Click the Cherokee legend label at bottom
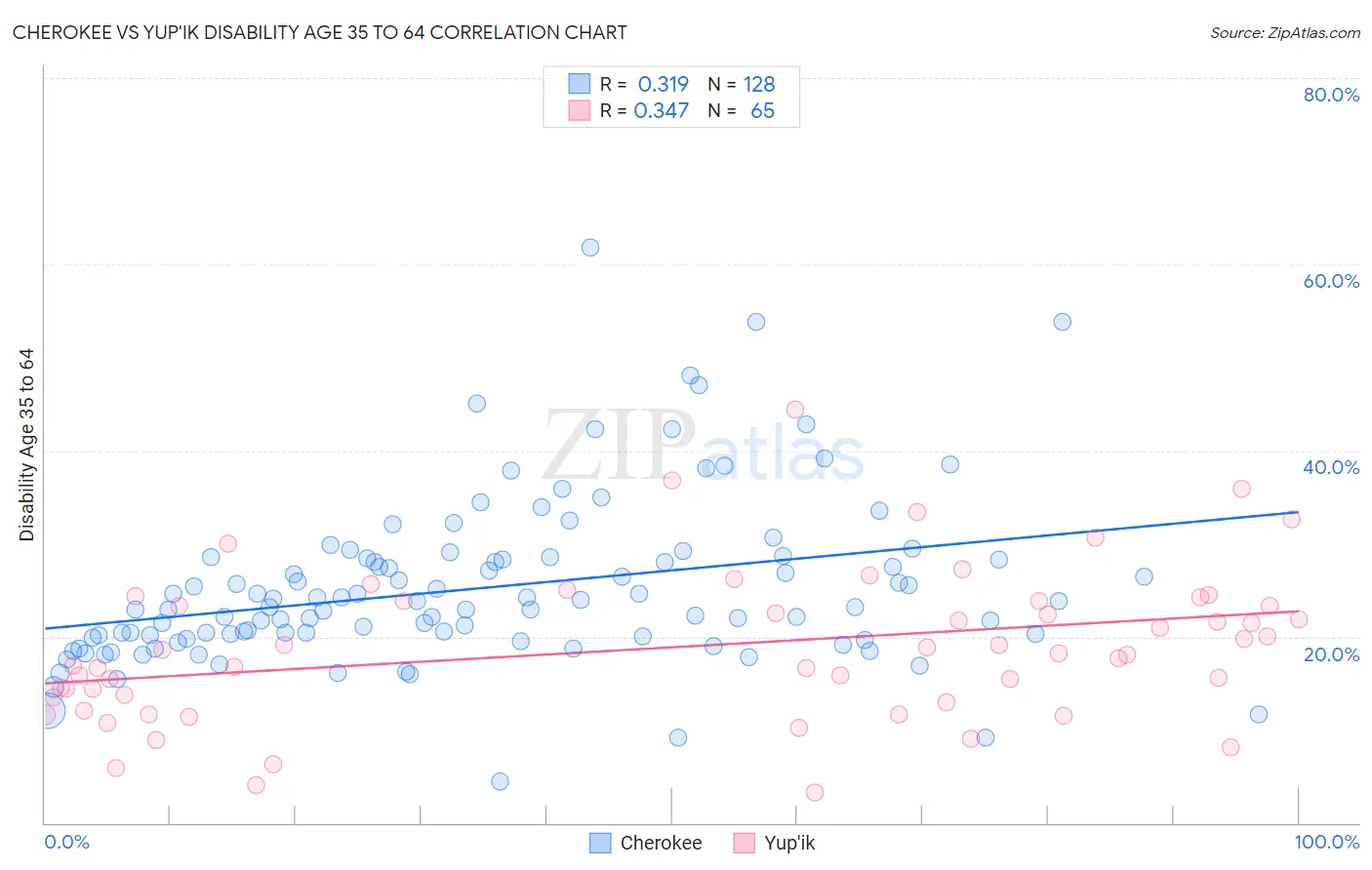 (x=661, y=843)
